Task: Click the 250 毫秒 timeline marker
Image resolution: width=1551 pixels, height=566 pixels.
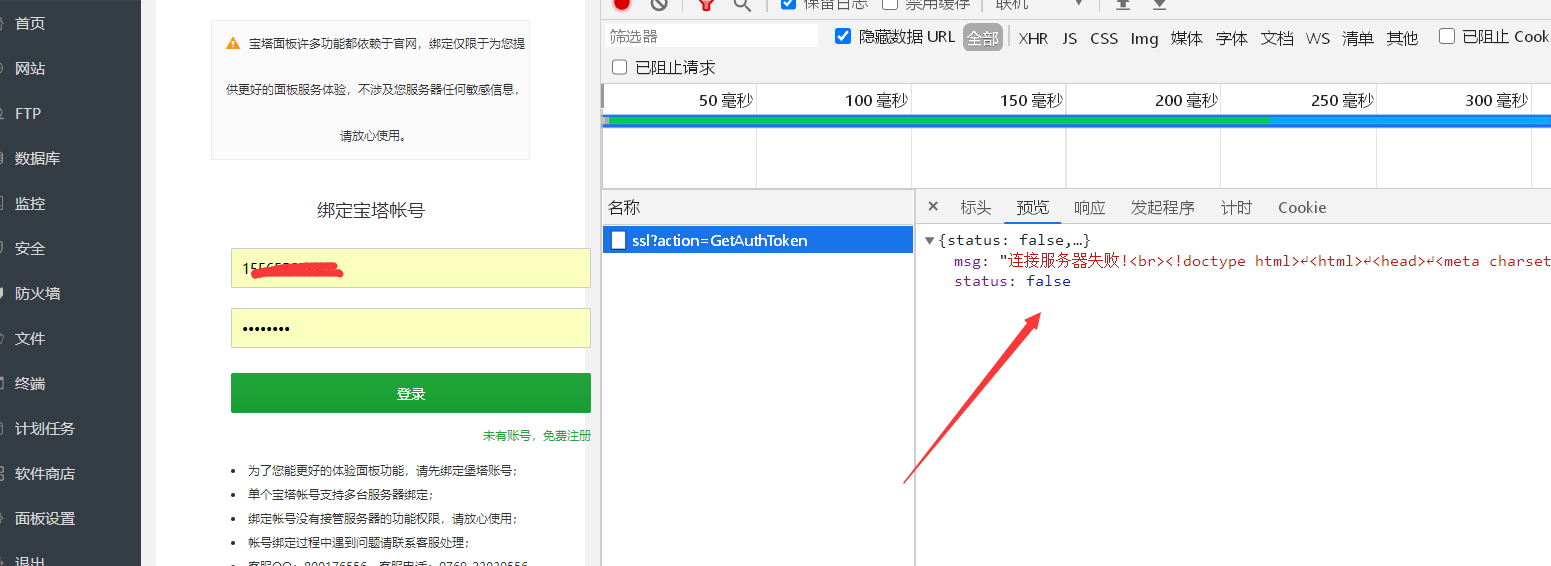Action: tap(1342, 100)
